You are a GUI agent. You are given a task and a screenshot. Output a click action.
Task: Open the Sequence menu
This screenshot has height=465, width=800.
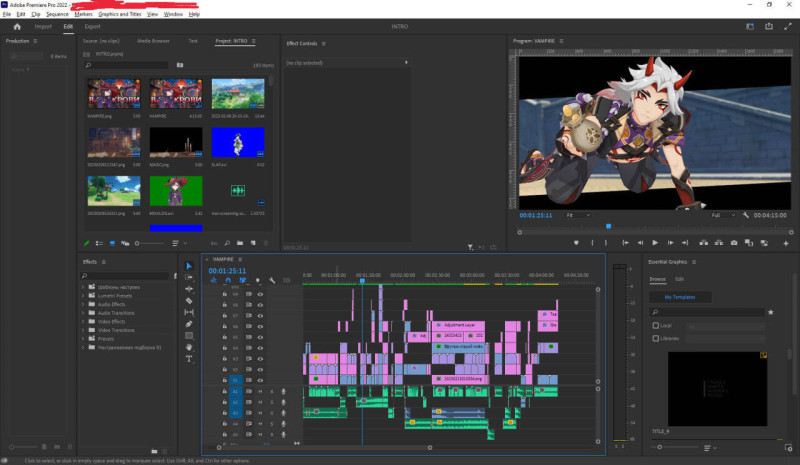57,14
